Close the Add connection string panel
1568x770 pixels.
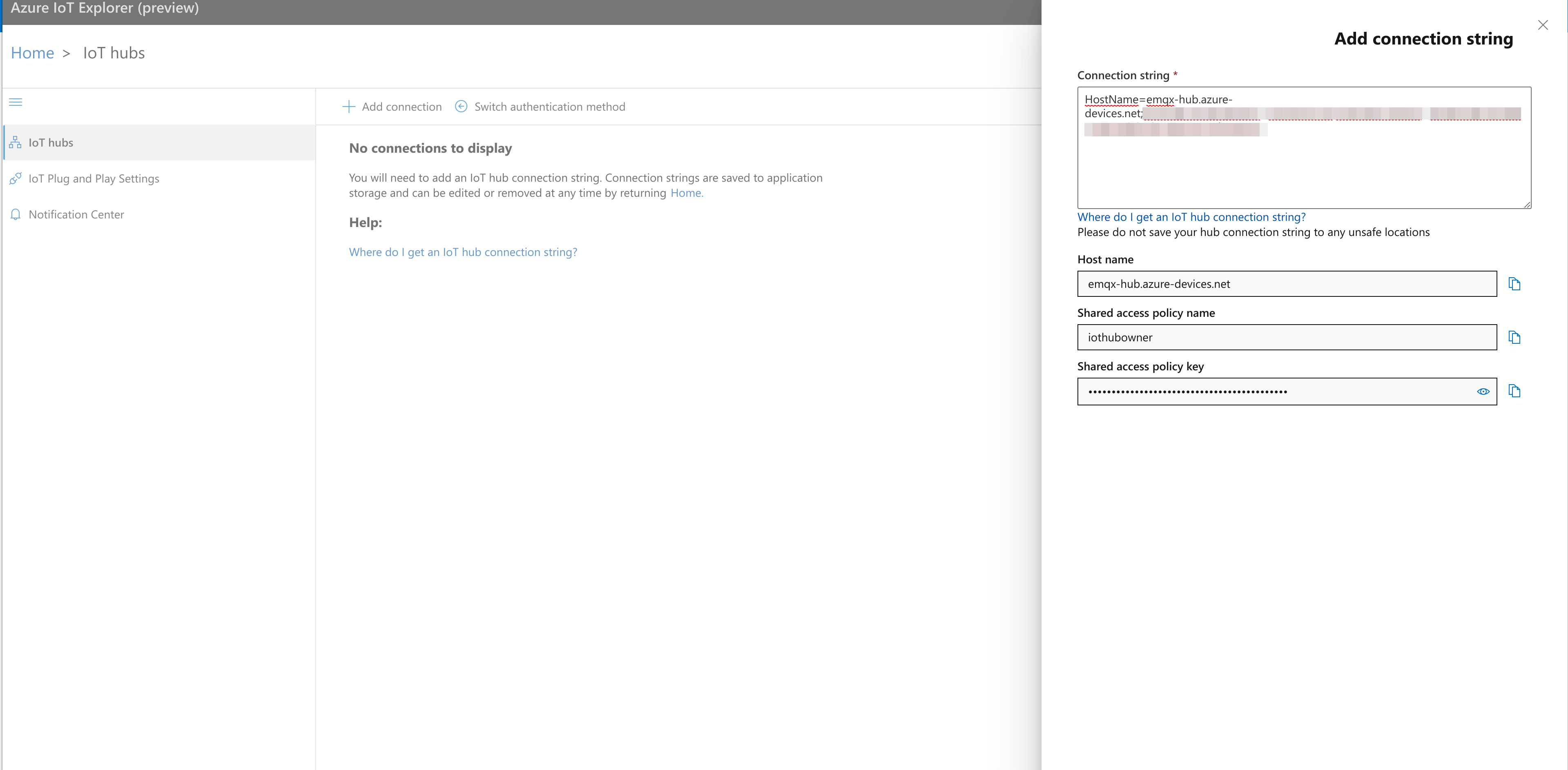point(1543,25)
